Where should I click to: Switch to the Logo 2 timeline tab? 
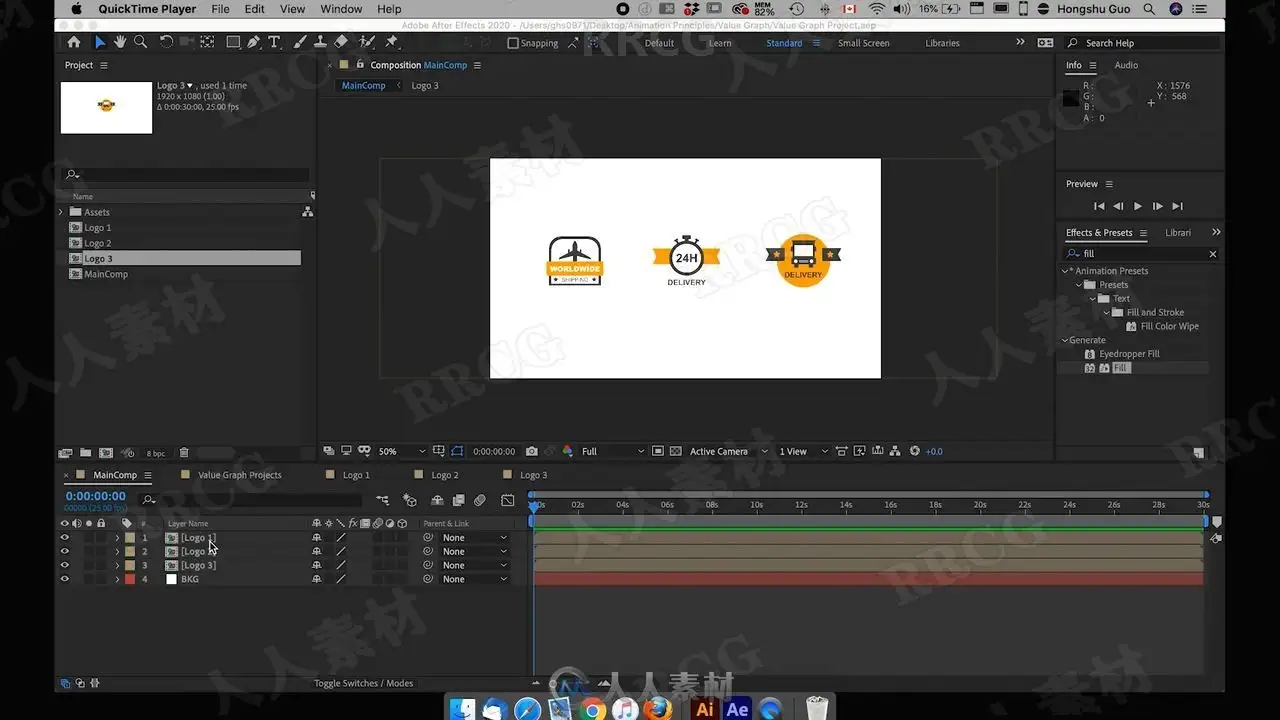[x=444, y=475]
